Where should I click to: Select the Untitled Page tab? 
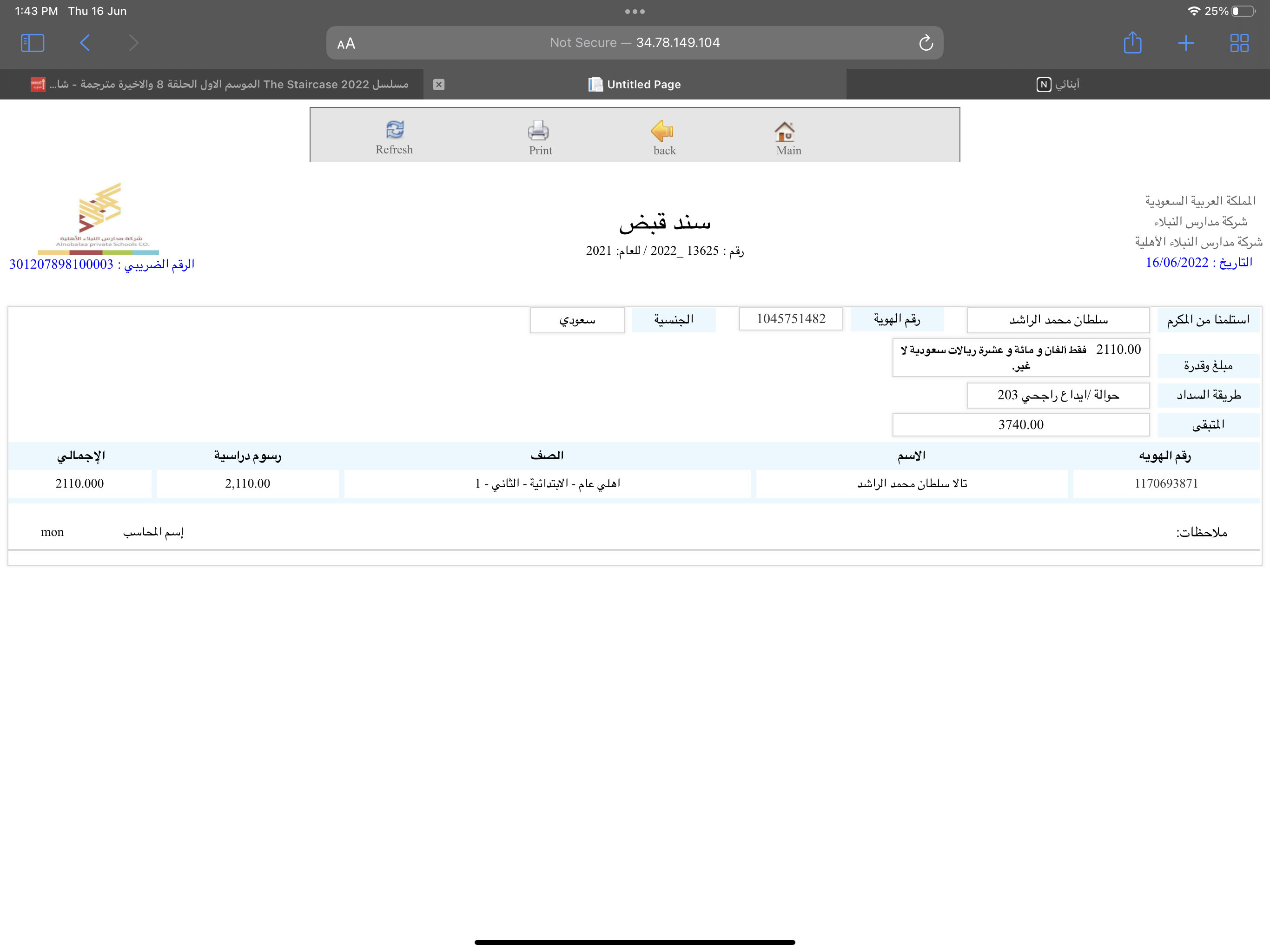(x=635, y=85)
